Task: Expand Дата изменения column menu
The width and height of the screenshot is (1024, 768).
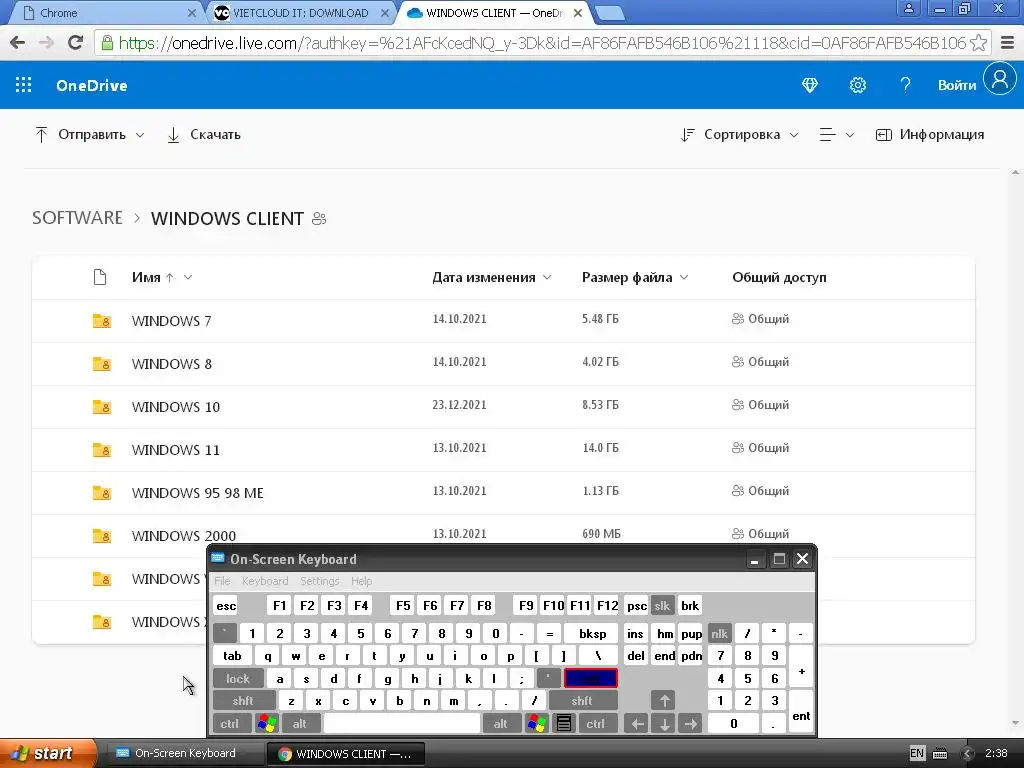Action: point(547,278)
